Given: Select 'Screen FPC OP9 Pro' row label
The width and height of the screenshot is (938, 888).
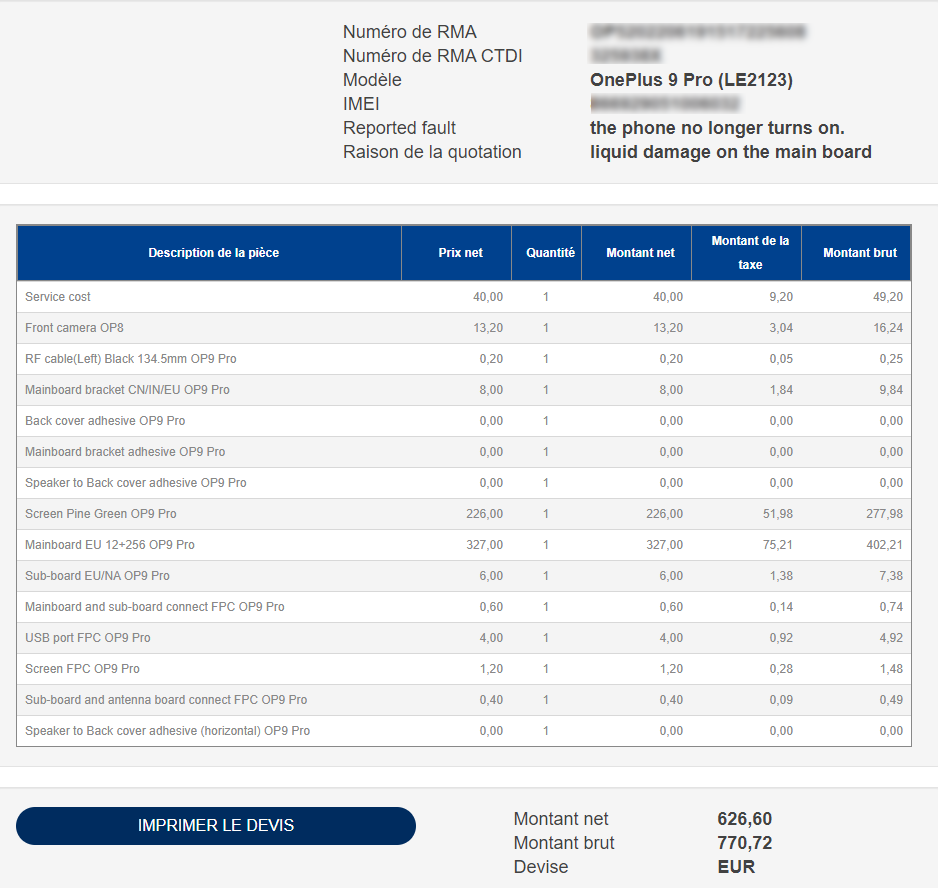Looking at the screenshot, I should coord(83,669).
